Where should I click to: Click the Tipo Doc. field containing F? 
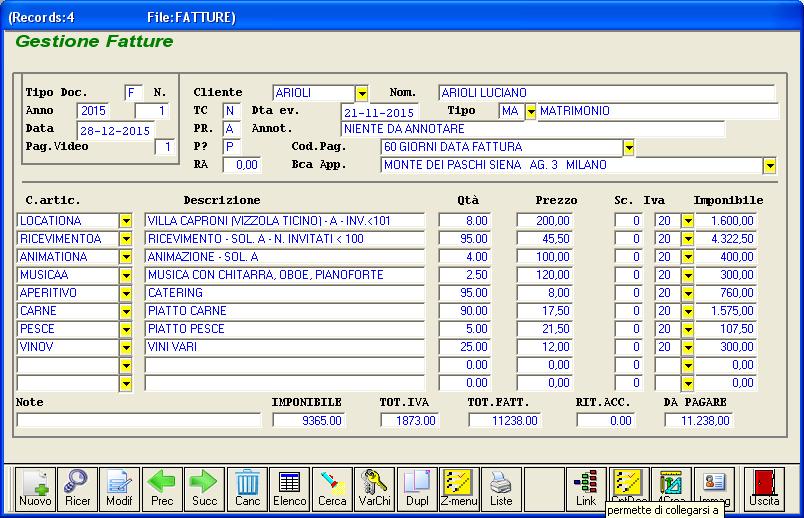[133, 93]
